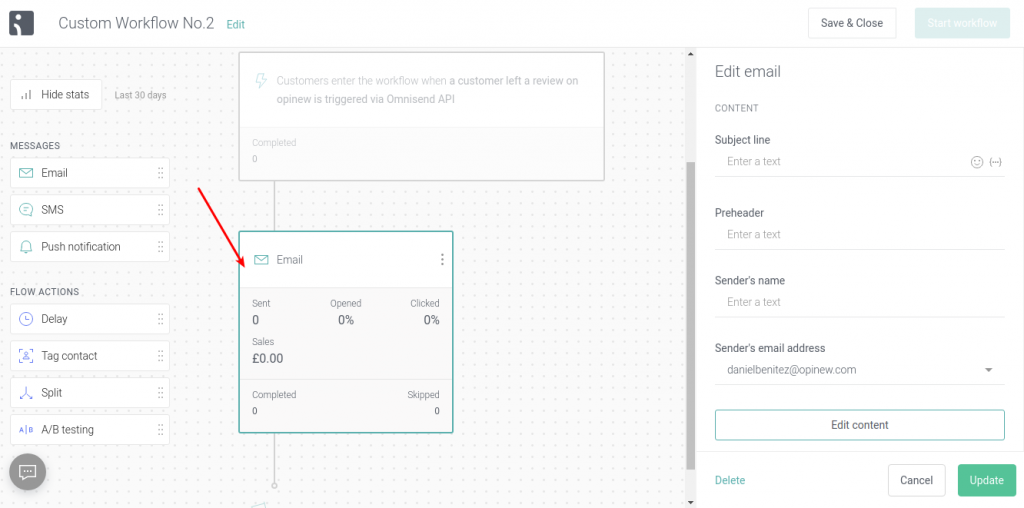The height and width of the screenshot is (508, 1024).
Task: Open the chat support bubble icon
Action: click(27, 471)
